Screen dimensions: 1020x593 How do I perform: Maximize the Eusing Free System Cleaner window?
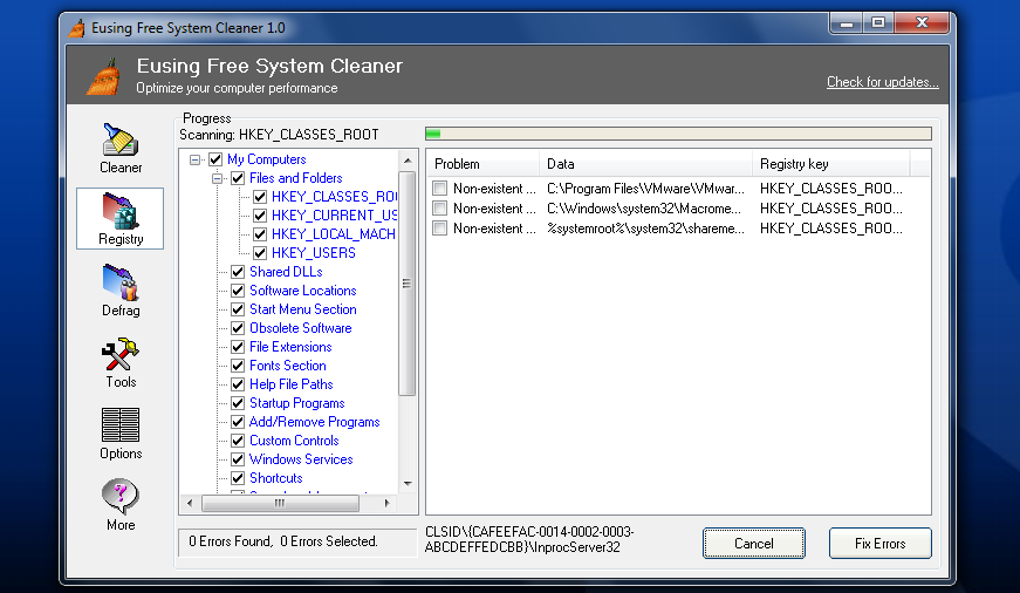point(878,23)
